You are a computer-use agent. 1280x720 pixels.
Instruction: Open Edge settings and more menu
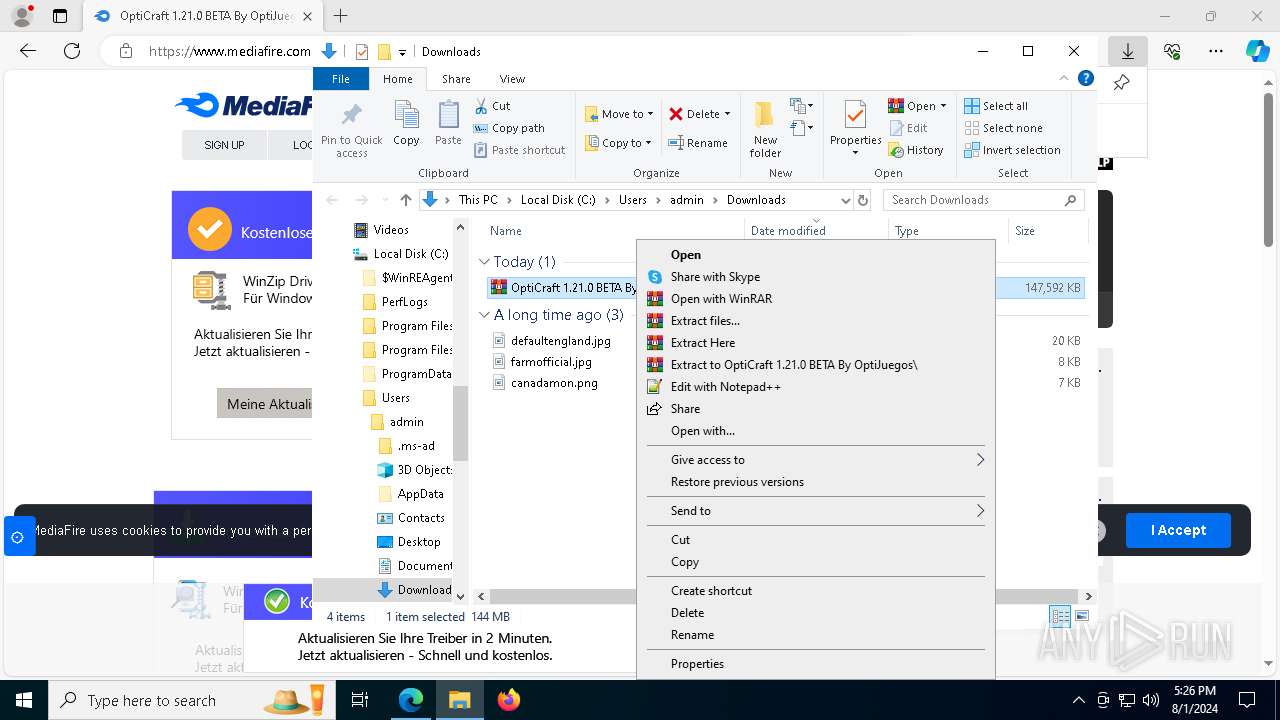click(x=1216, y=51)
